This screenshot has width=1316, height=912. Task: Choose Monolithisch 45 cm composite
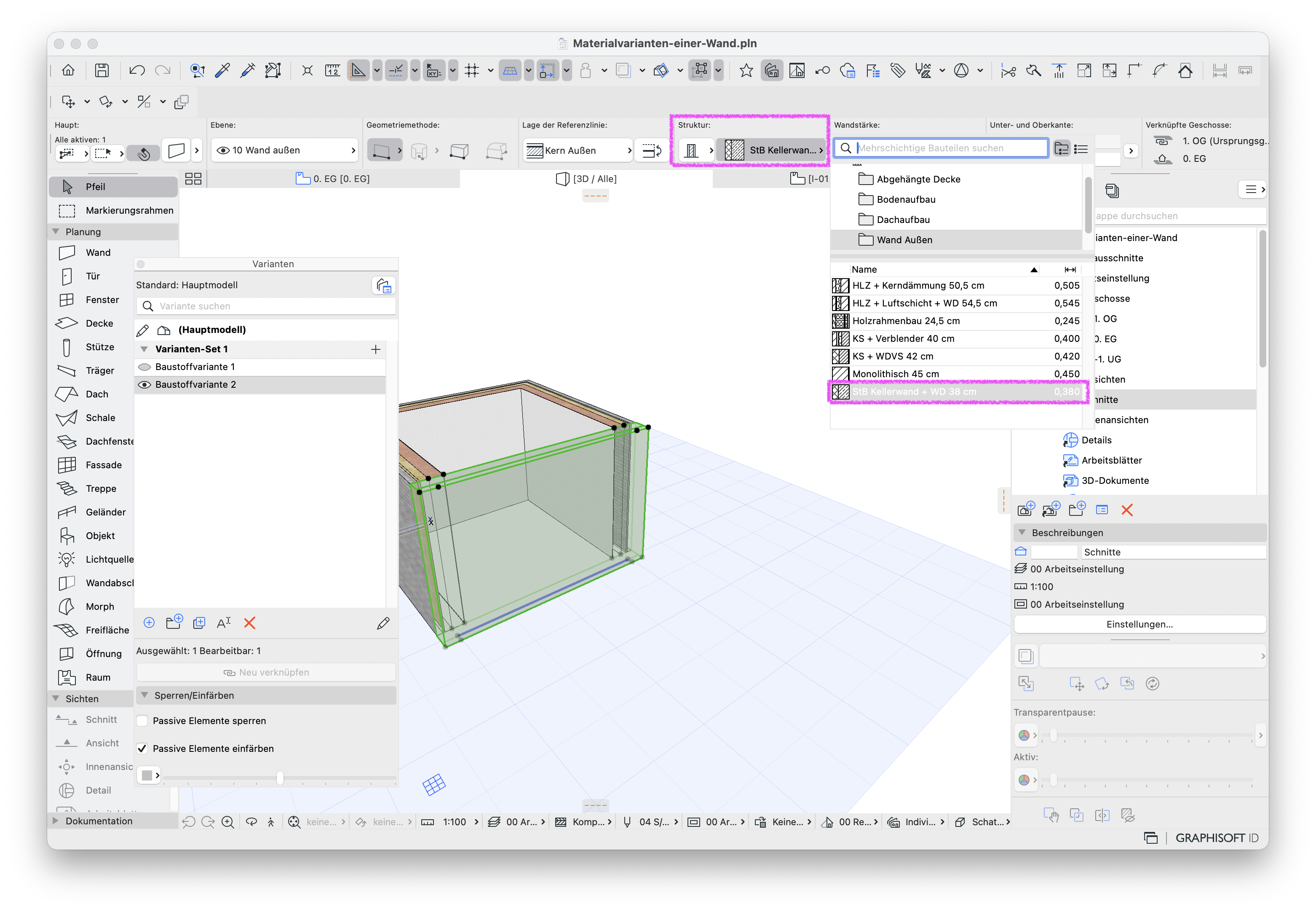956,374
